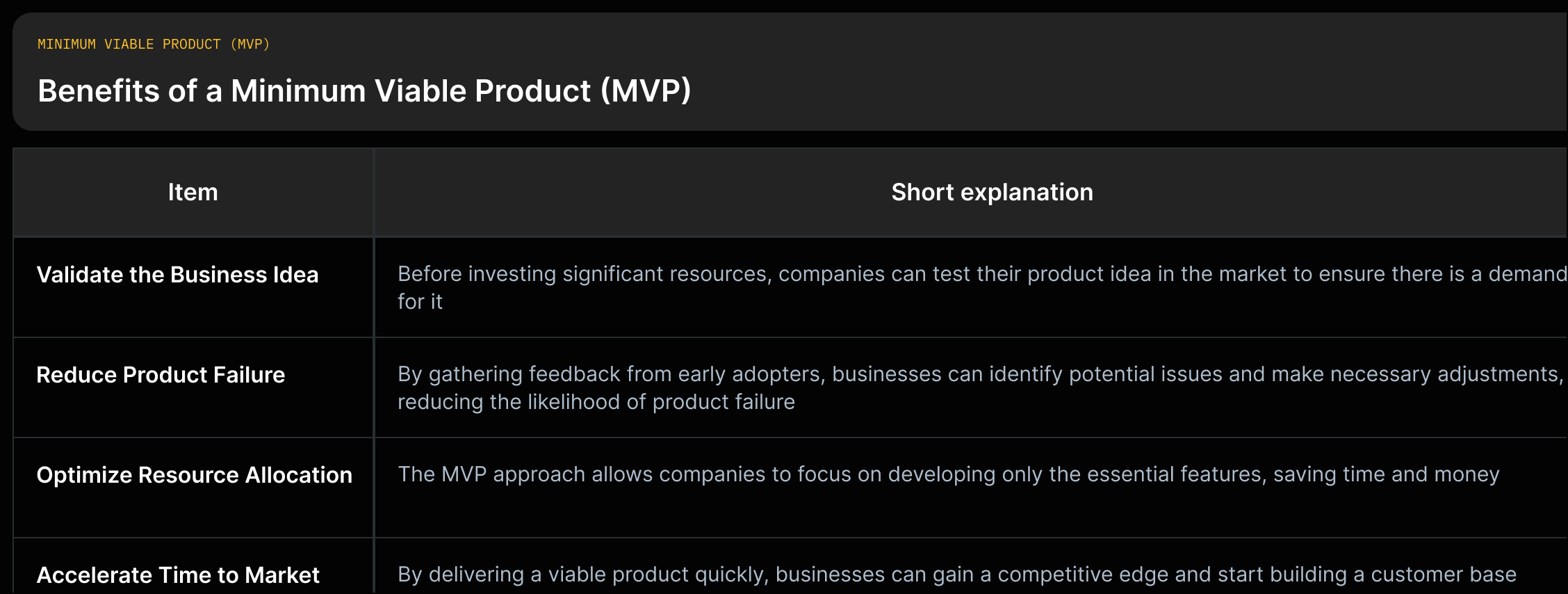1568x594 pixels.
Task: Select the Benefits of a Minimum Viable Product heading
Action: [364, 91]
